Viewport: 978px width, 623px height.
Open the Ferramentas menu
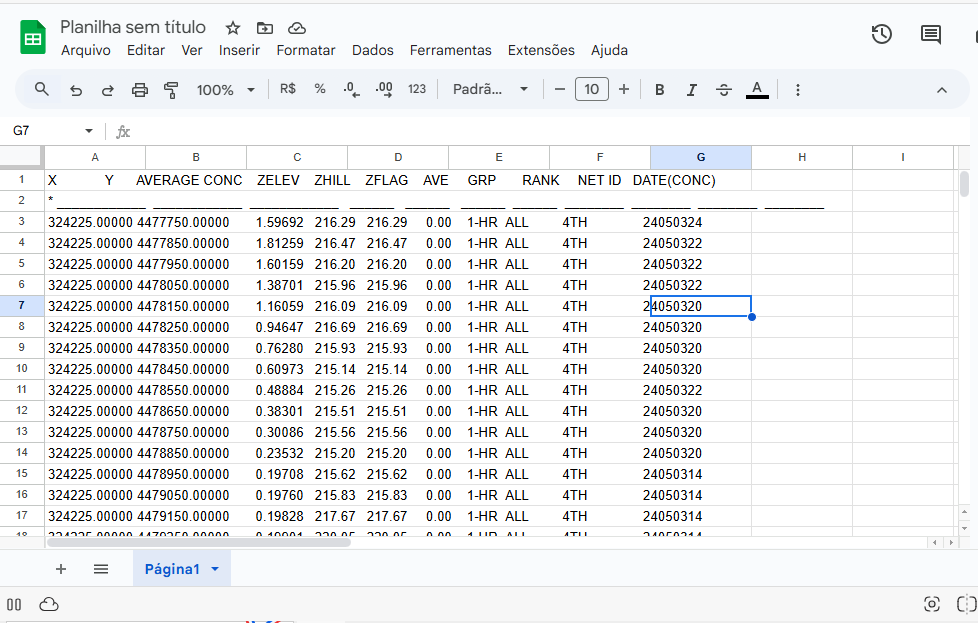[450, 51]
